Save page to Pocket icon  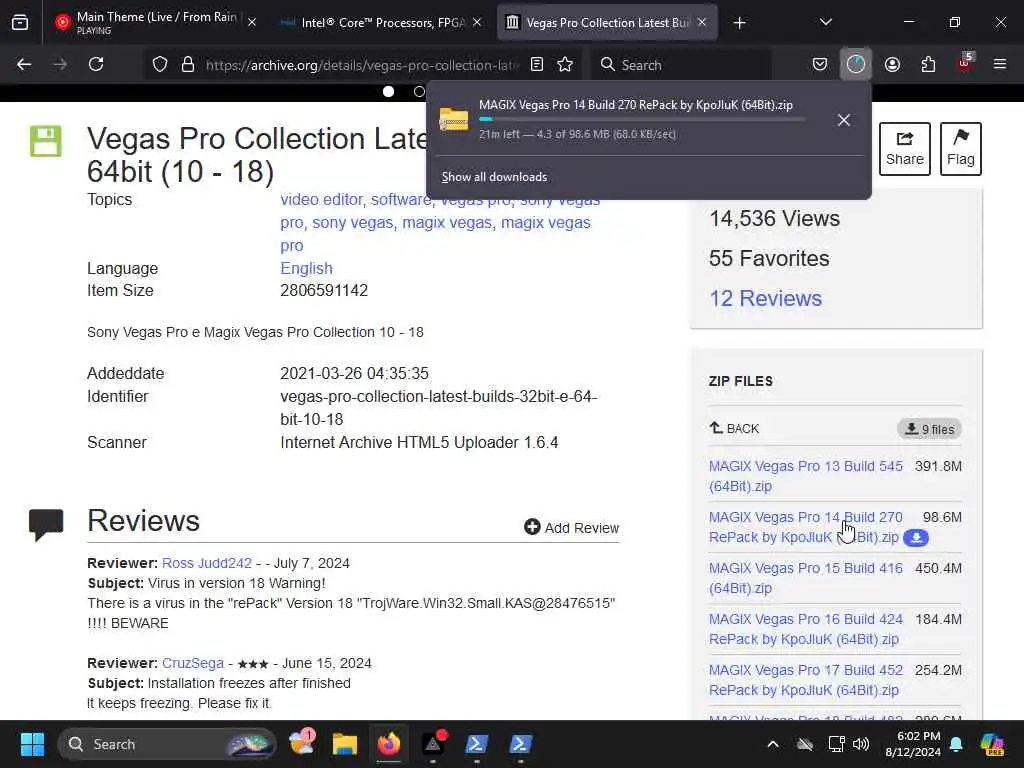coord(820,65)
